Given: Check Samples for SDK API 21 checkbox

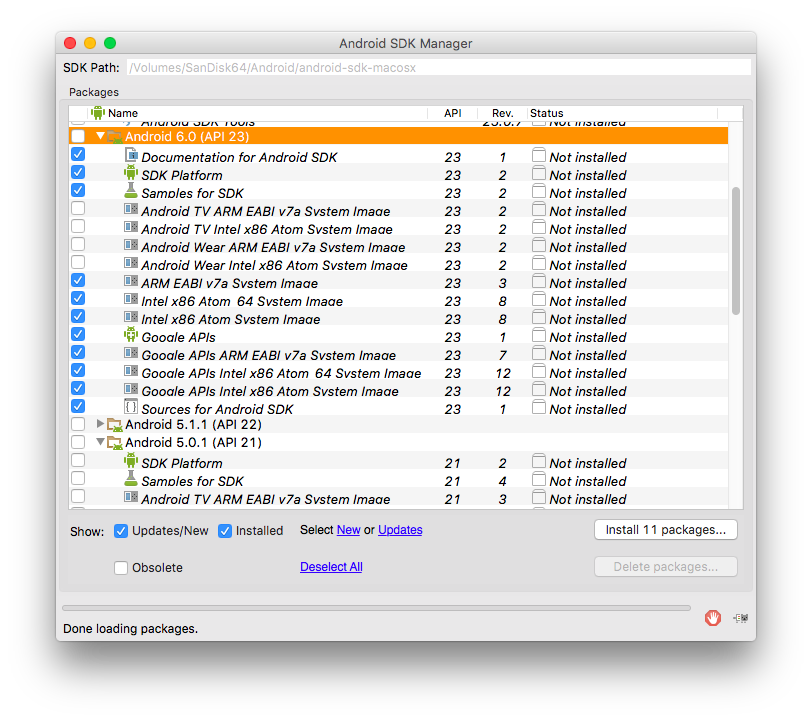Looking at the screenshot, I should tap(78, 478).
